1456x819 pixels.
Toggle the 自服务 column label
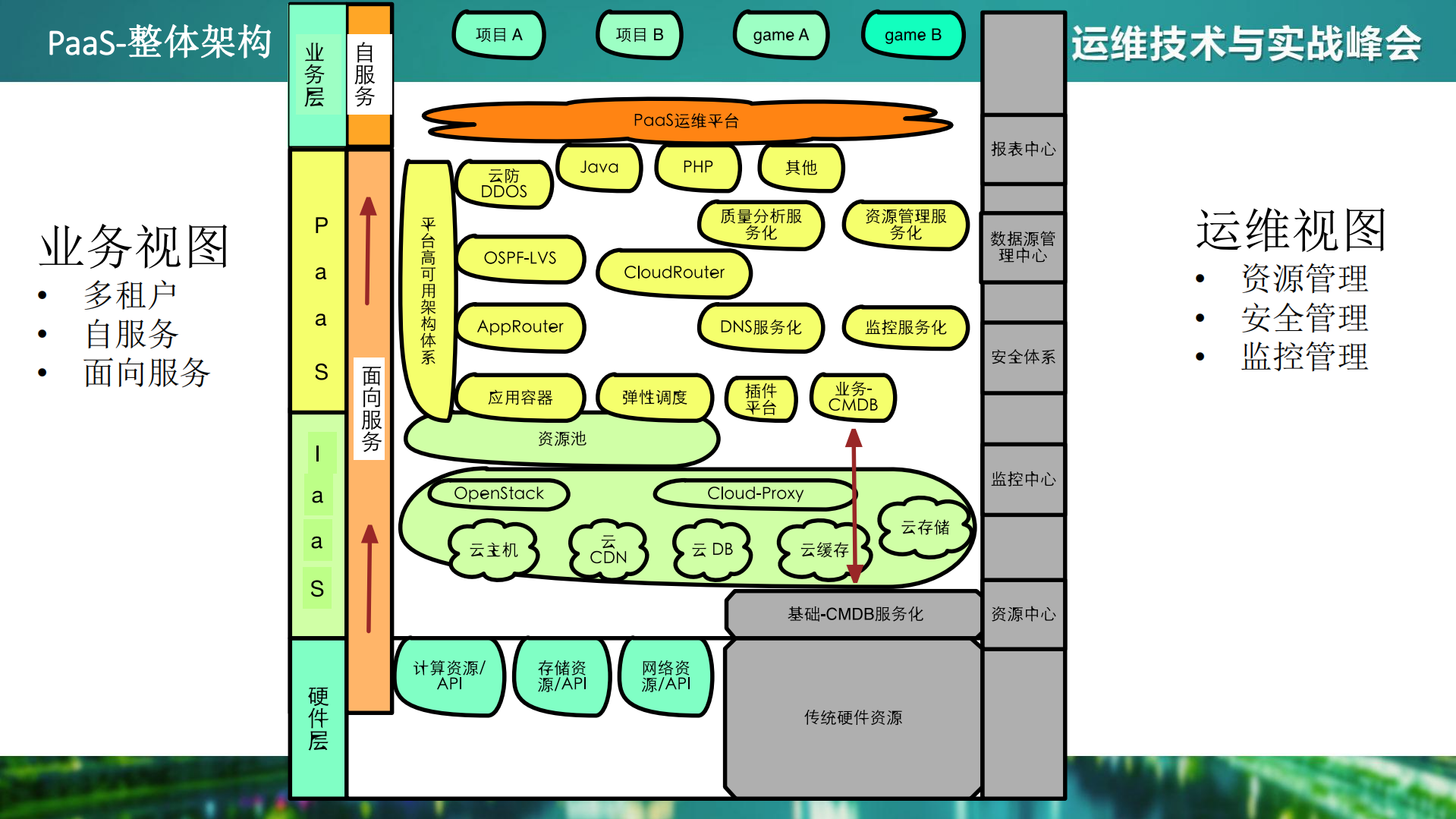tap(368, 74)
